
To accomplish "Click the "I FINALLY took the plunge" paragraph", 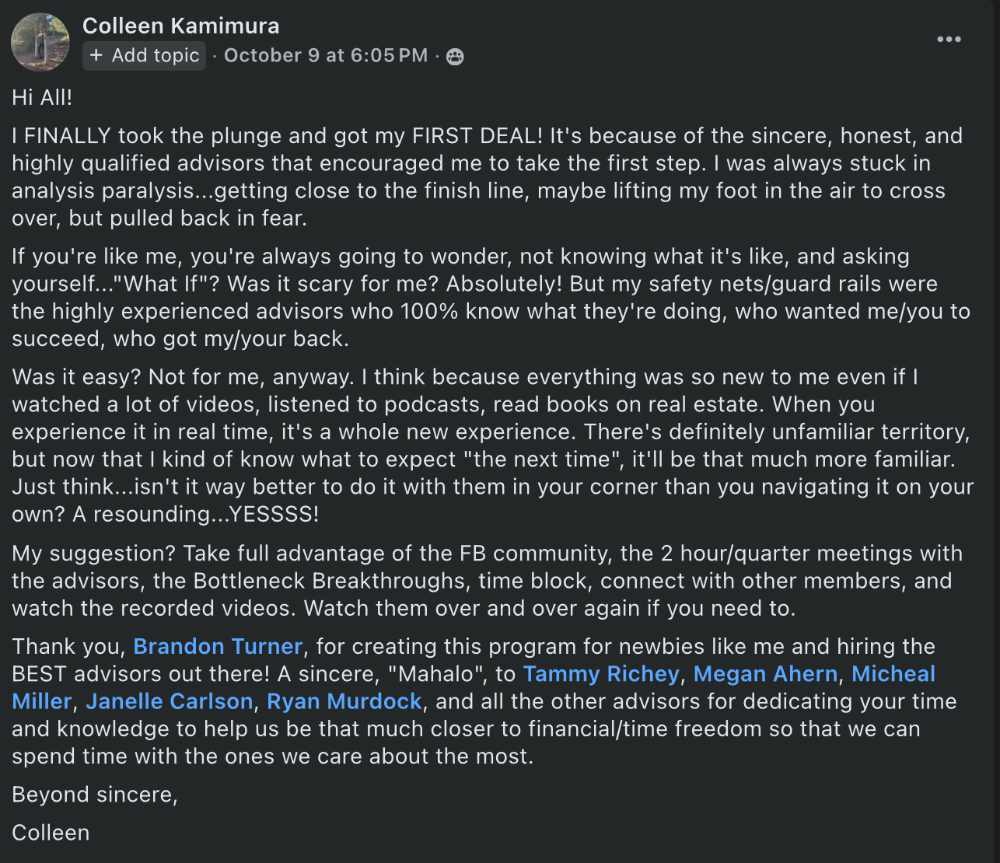I will tap(478, 177).
